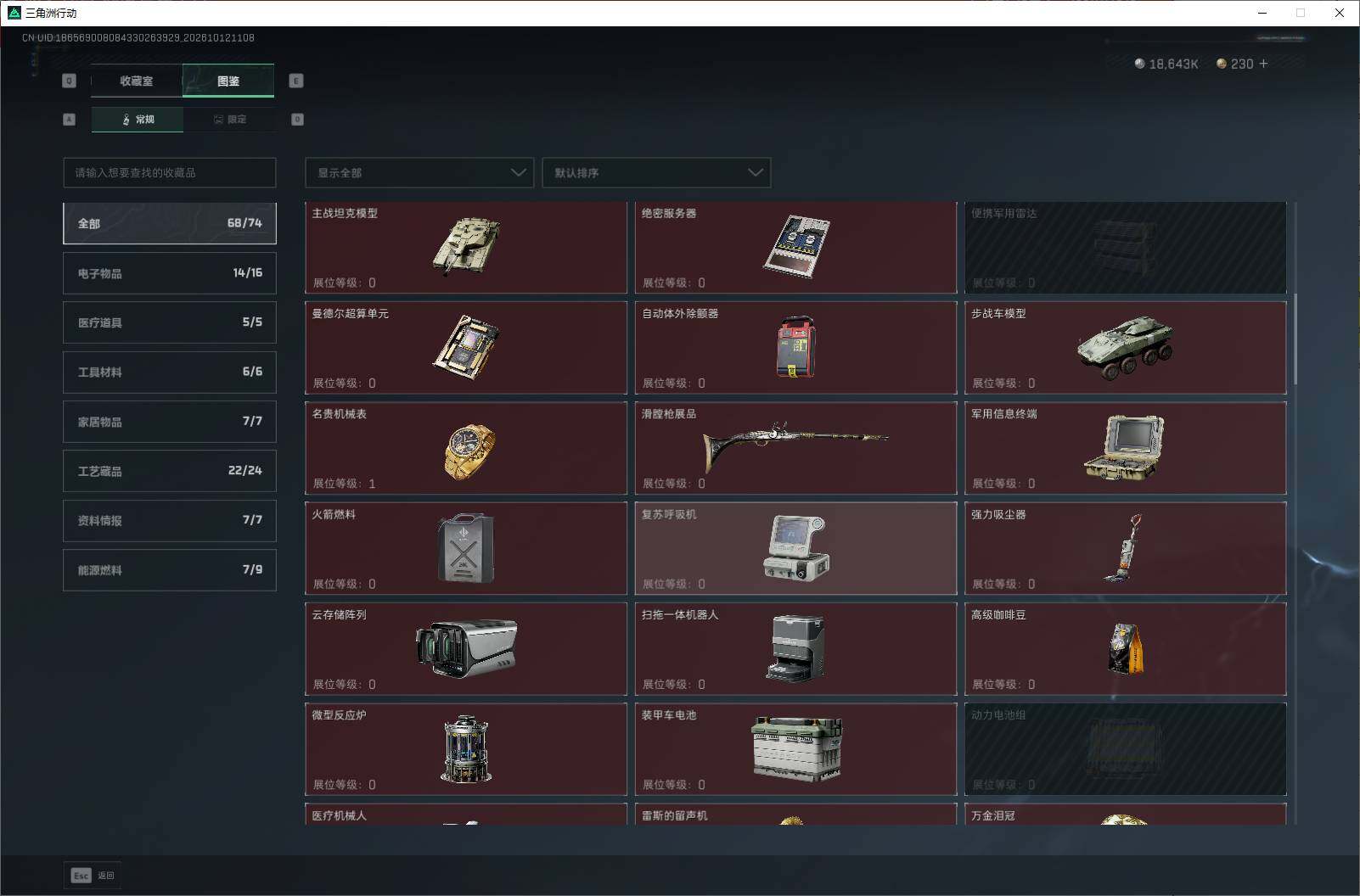Image resolution: width=1360 pixels, height=896 pixels.
Task: Click the 装甲车电池 battery icon
Action: tap(796, 748)
